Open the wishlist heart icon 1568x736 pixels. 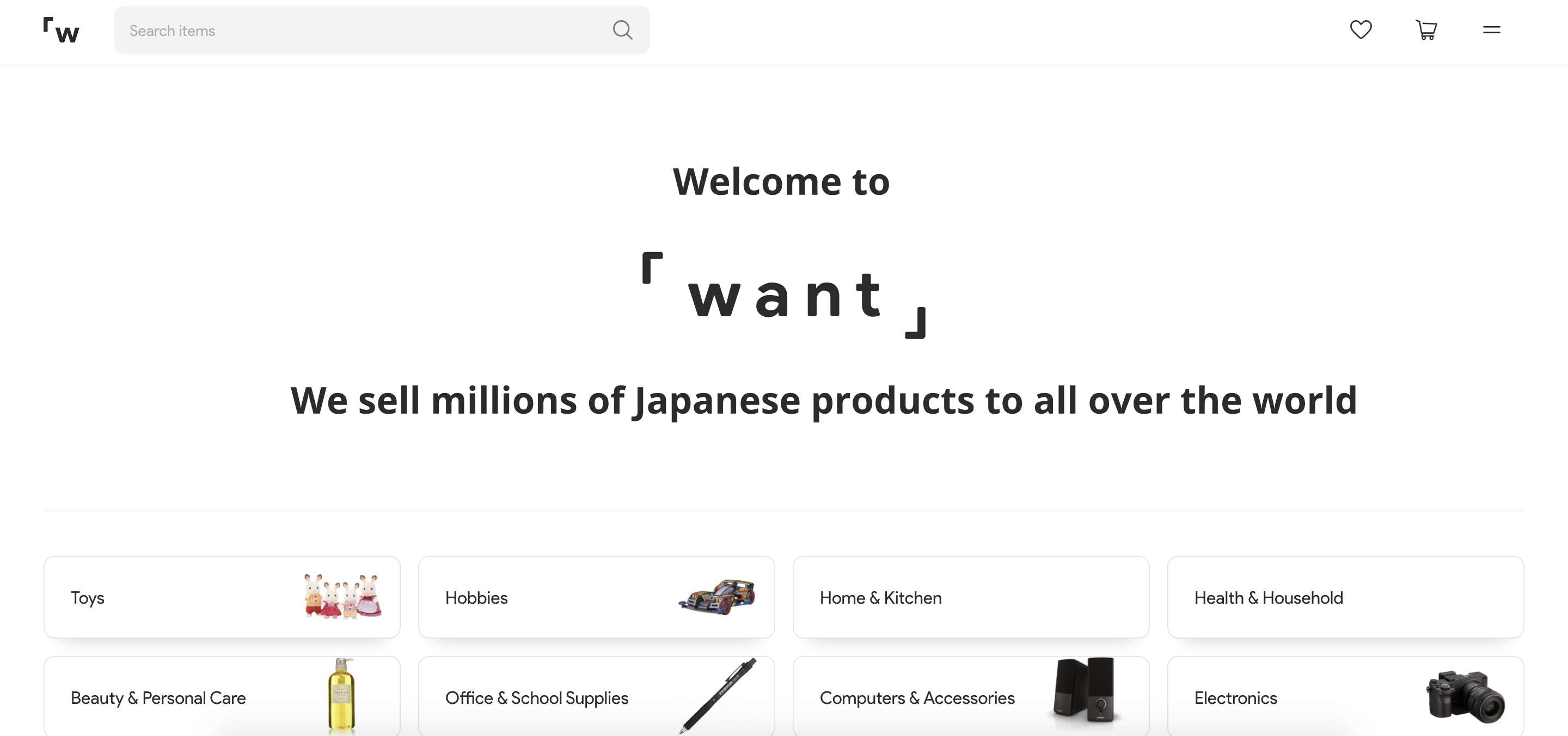point(1361,29)
